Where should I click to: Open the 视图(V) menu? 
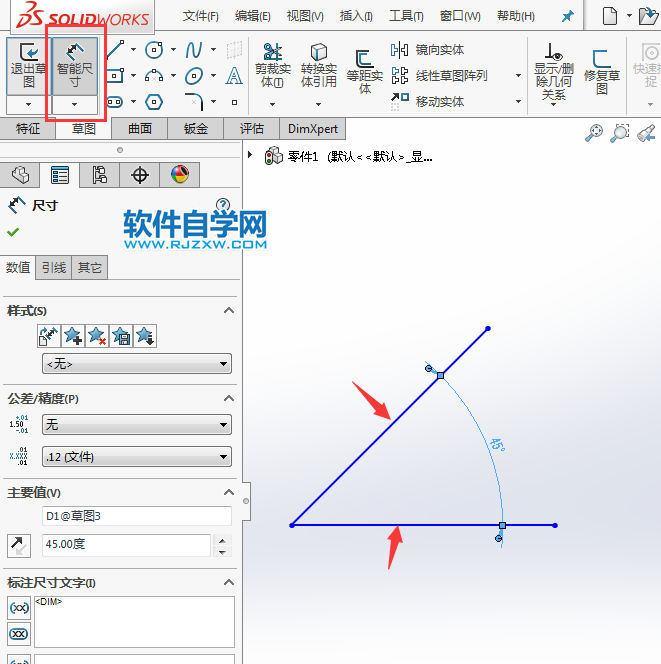click(x=305, y=16)
